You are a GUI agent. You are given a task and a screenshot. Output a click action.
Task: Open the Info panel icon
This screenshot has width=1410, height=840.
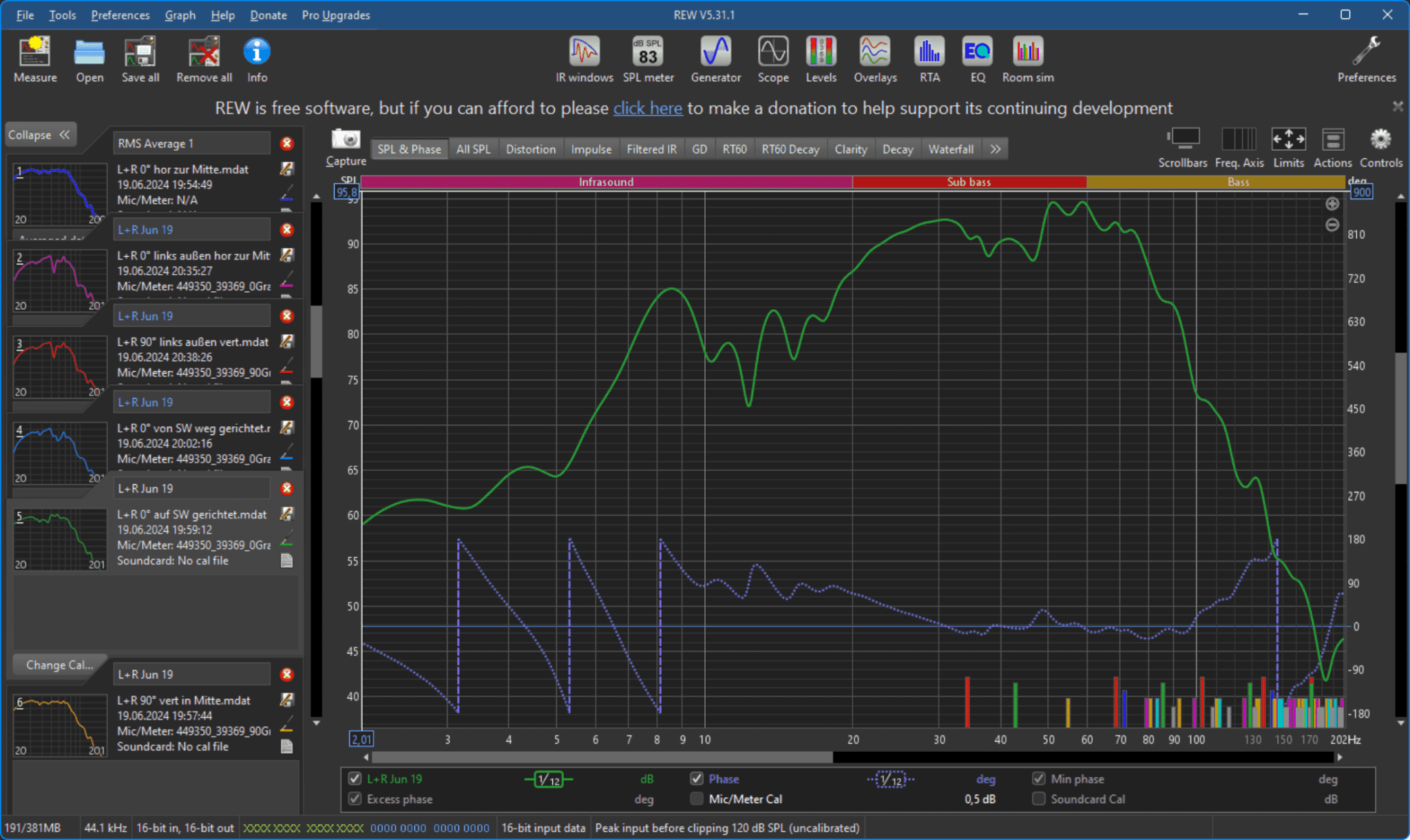257,59
